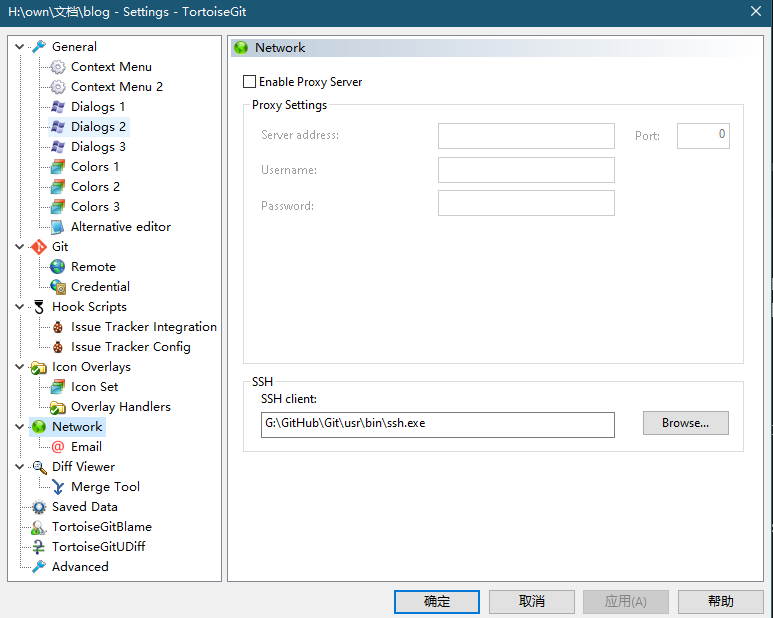
Task: Click the 应用(A) apply button
Action: (x=626, y=602)
